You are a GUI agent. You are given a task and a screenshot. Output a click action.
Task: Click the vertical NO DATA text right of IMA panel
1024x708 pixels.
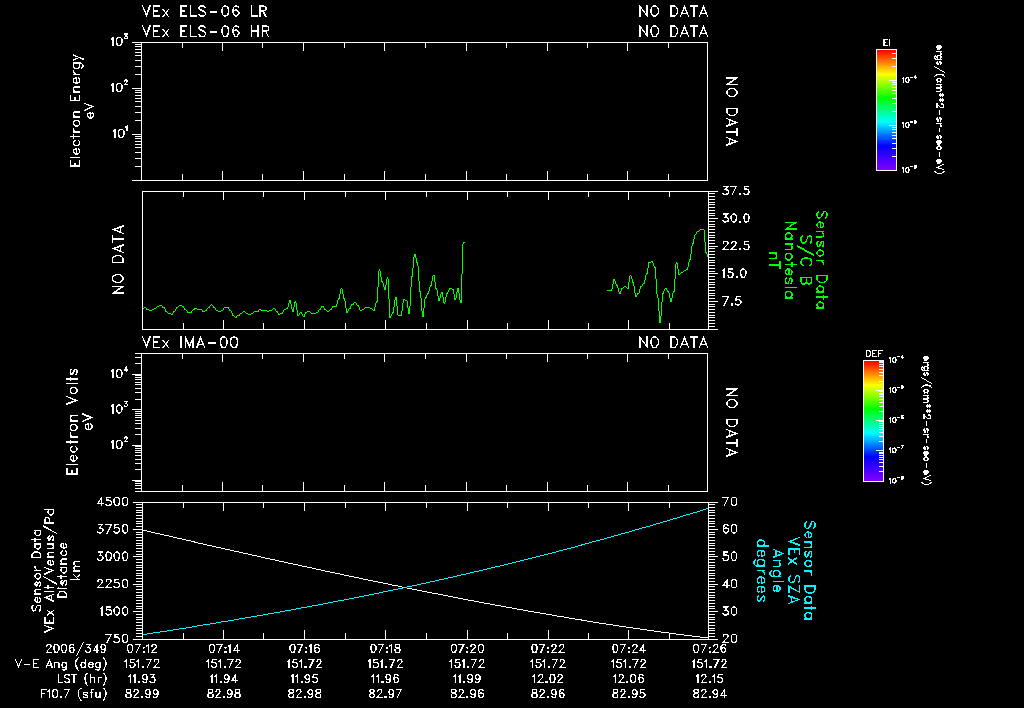tap(731, 422)
